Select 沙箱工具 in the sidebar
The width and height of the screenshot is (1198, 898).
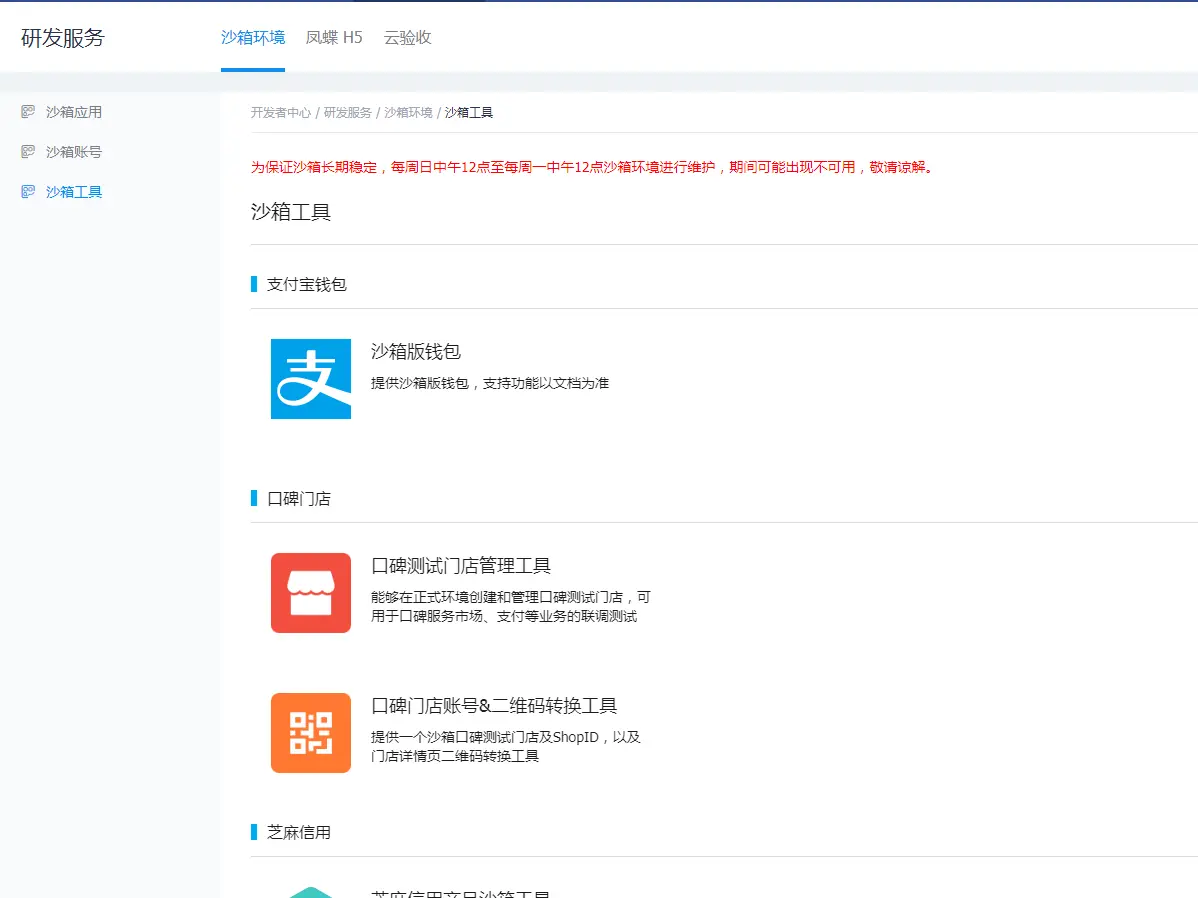click(73, 191)
